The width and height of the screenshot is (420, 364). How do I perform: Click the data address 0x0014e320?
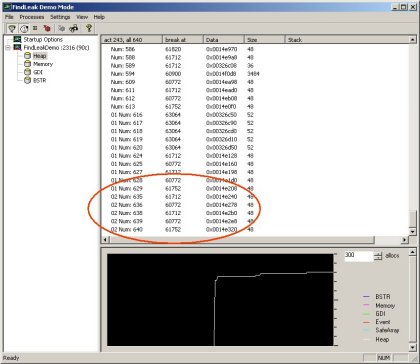[x=221, y=229]
